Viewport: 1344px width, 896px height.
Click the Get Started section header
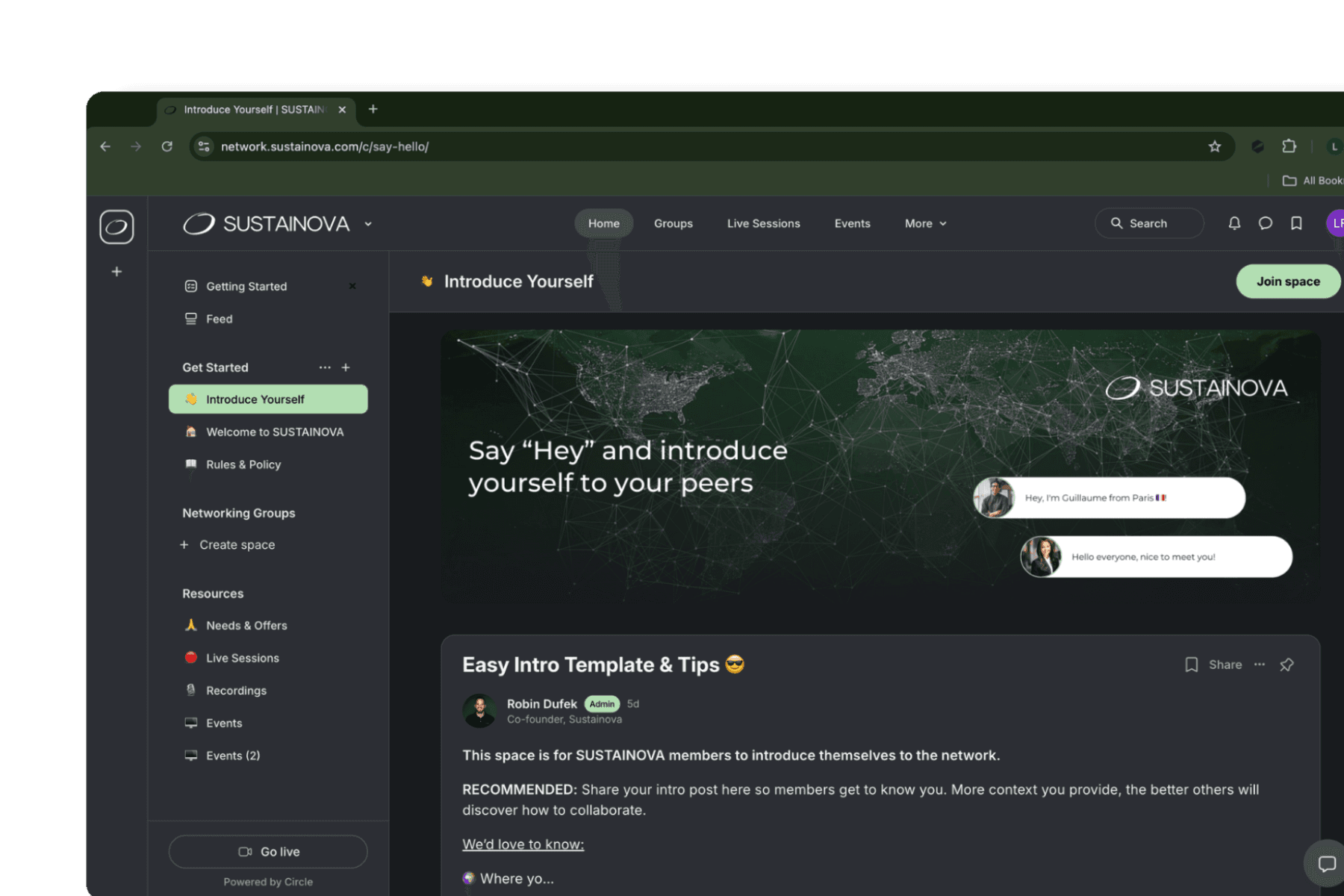point(215,367)
